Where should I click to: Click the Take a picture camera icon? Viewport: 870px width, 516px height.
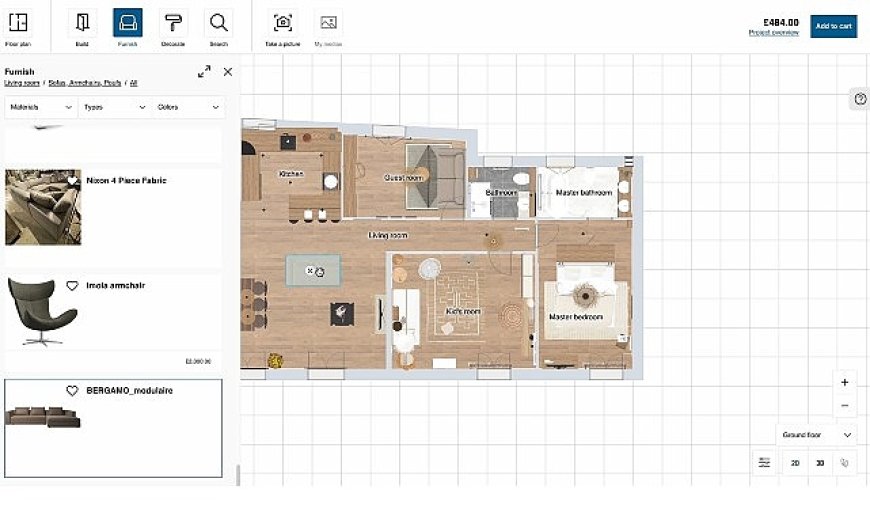click(x=283, y=23)
